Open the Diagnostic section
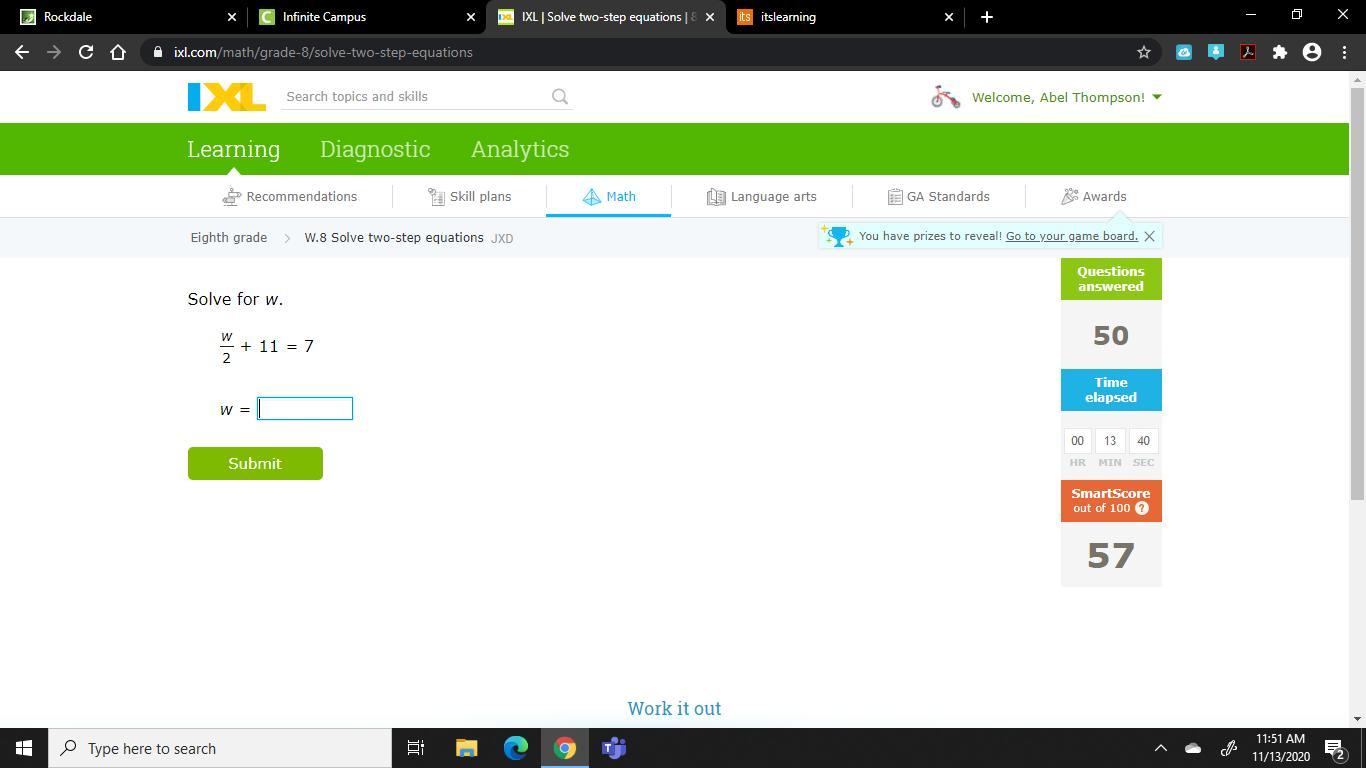Viewport: 1366px width, 768px height. (375, 149)
